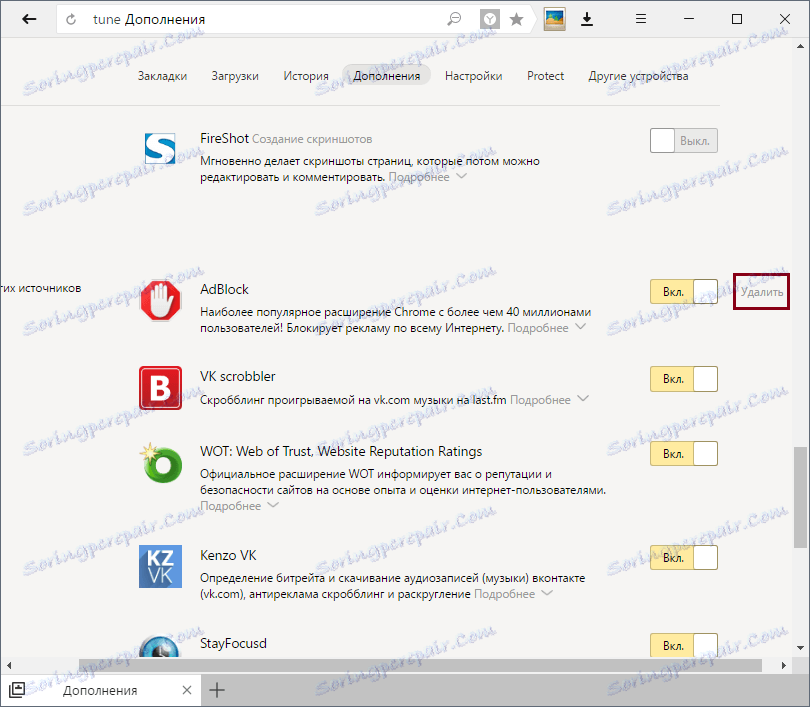Click the Yandex Y icon in address bar
The width and height of the screenshot is (810, 707).
pos(490,20)
